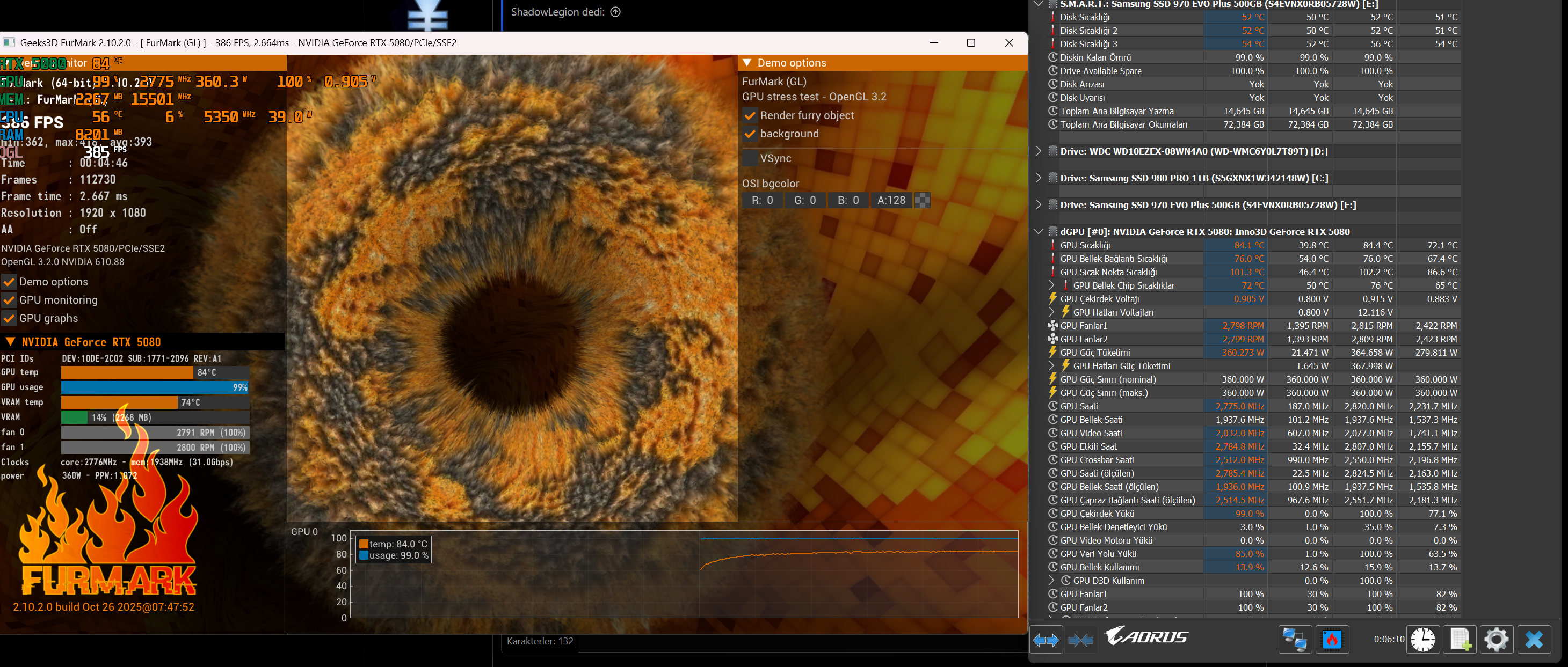This screenshot has height=667, width=1568.
Task: Click the GPU 0 temperature and usage graph
Action: pos(684,575)
